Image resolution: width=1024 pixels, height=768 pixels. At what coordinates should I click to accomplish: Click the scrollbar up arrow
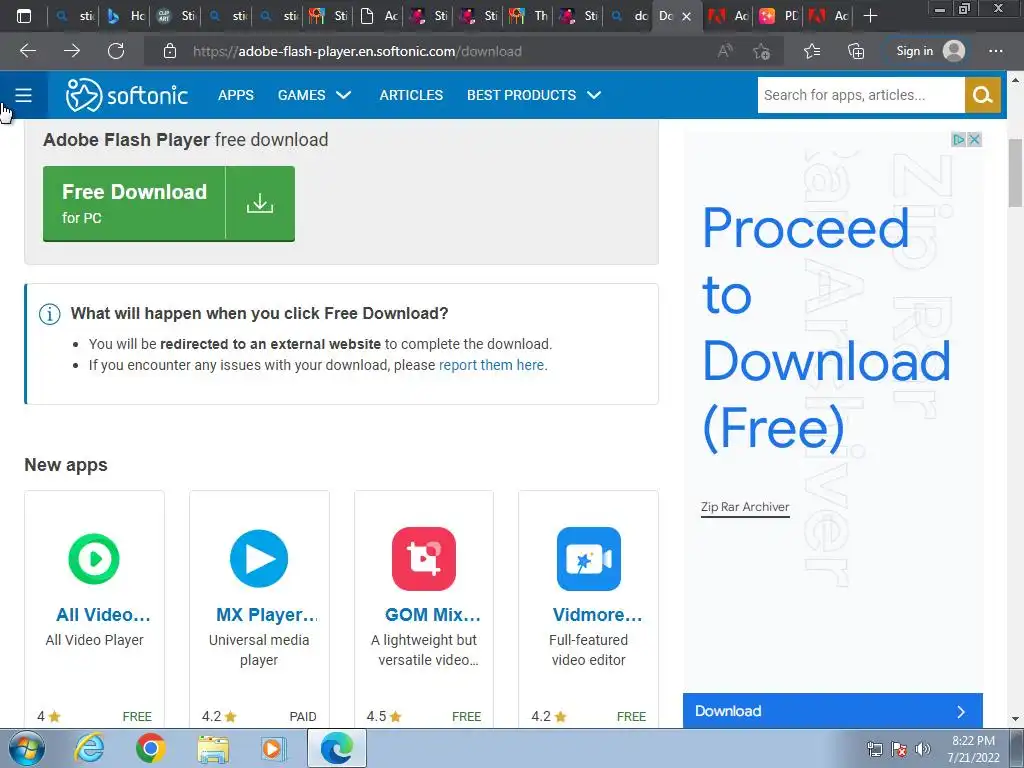pyautogui.click(x=1015, y=80)
